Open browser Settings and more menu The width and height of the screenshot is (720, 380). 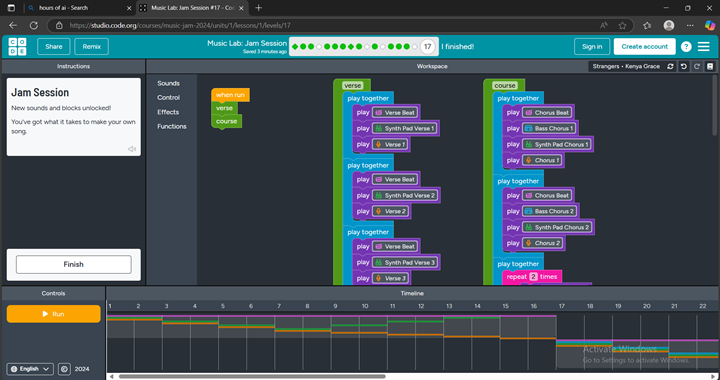(690, 26)
